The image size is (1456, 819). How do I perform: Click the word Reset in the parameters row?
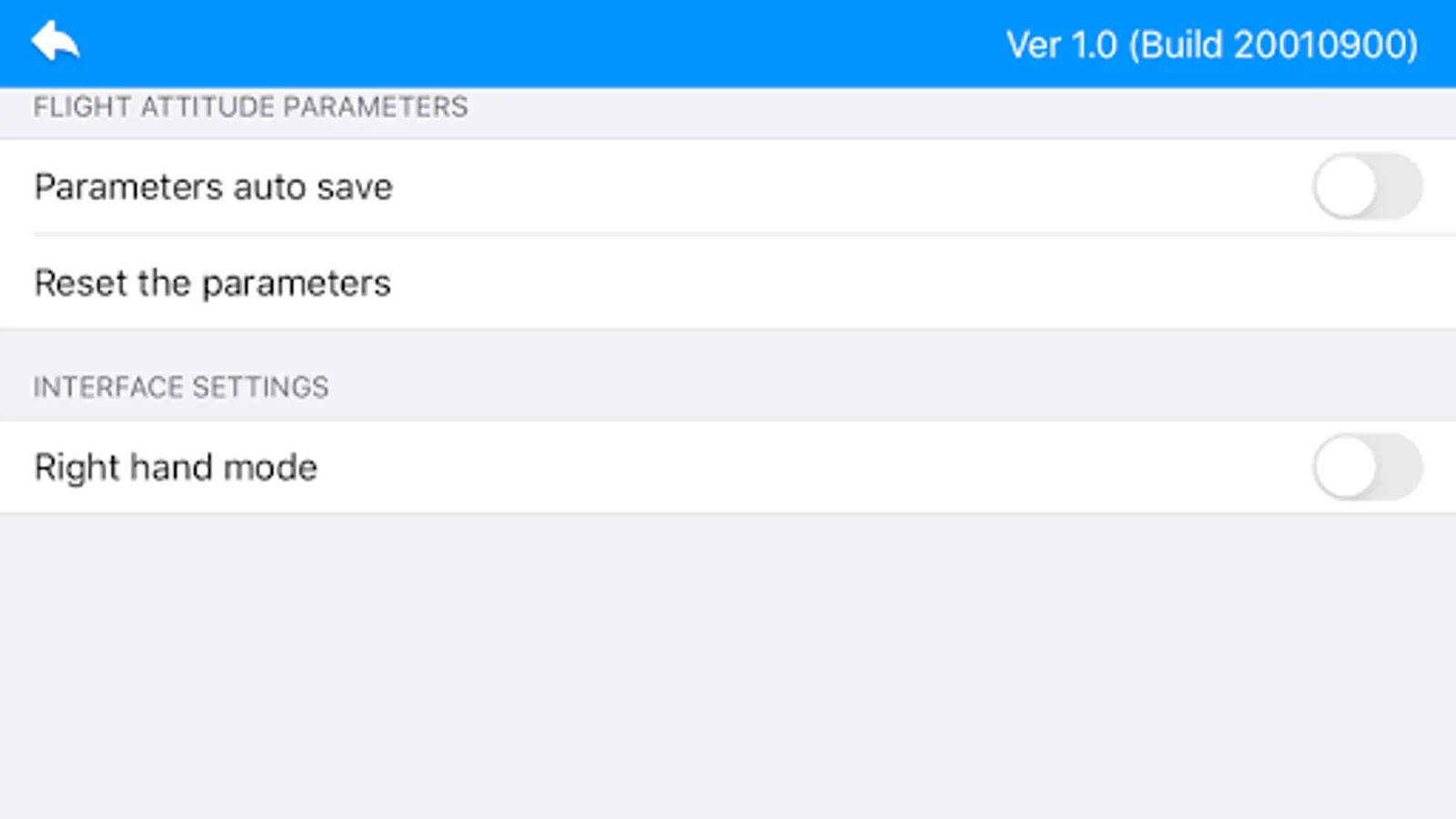pyautogui.click(x=81, y=283)
